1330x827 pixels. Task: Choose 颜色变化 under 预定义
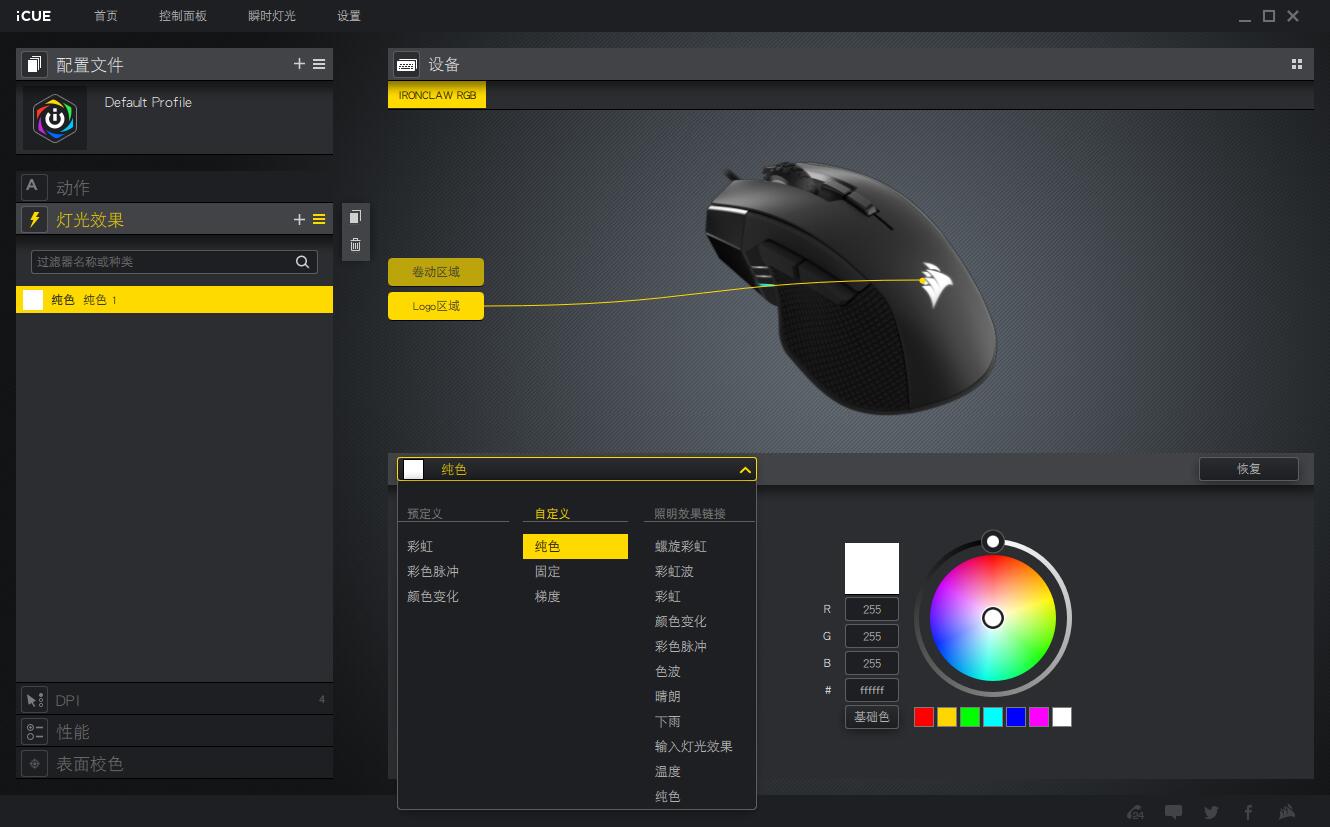coord(433,597)
